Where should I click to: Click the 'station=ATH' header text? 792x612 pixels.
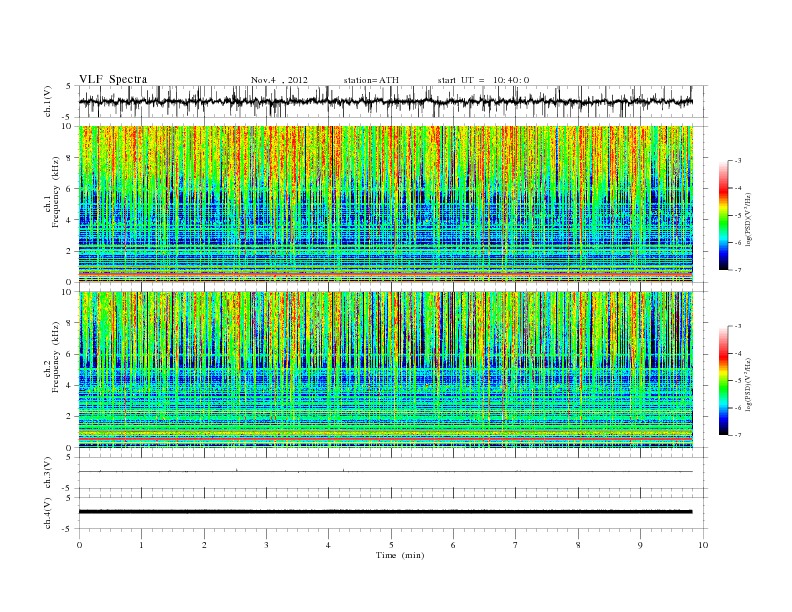coord(371,80)
